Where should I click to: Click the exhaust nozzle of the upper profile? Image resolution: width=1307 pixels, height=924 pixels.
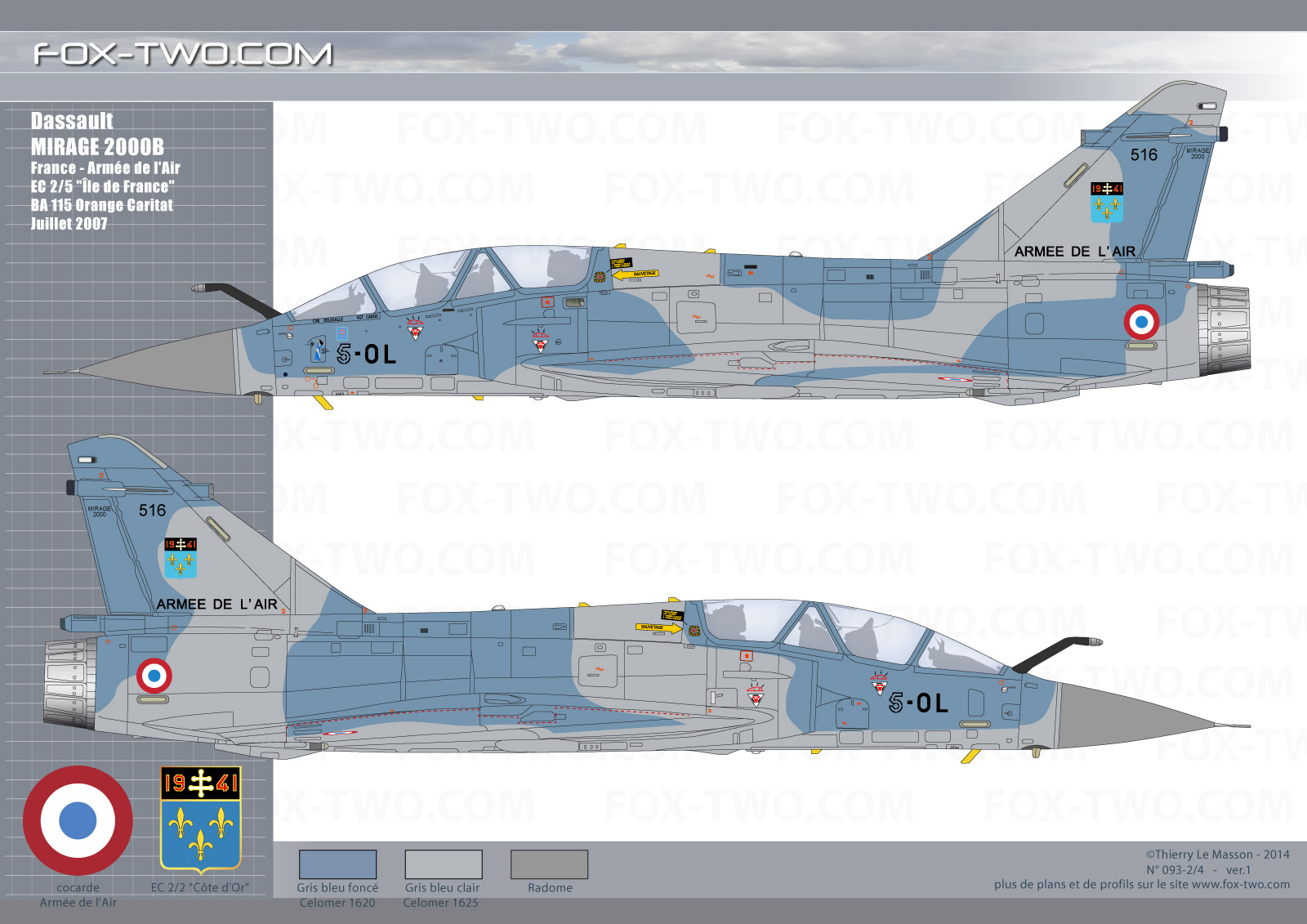1224,330
